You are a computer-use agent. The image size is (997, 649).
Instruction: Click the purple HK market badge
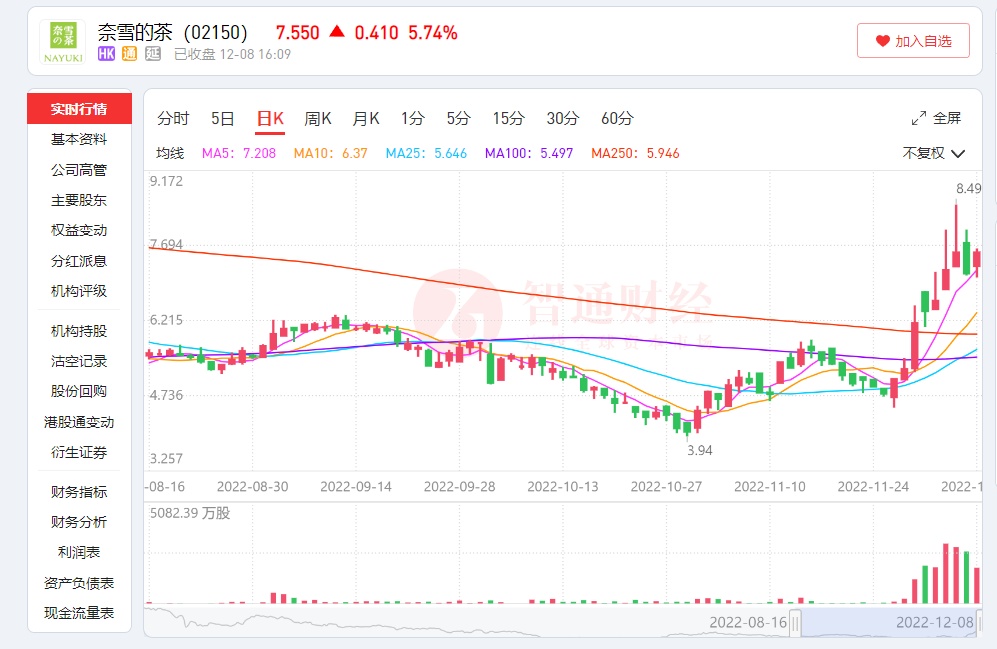(106, 54)
